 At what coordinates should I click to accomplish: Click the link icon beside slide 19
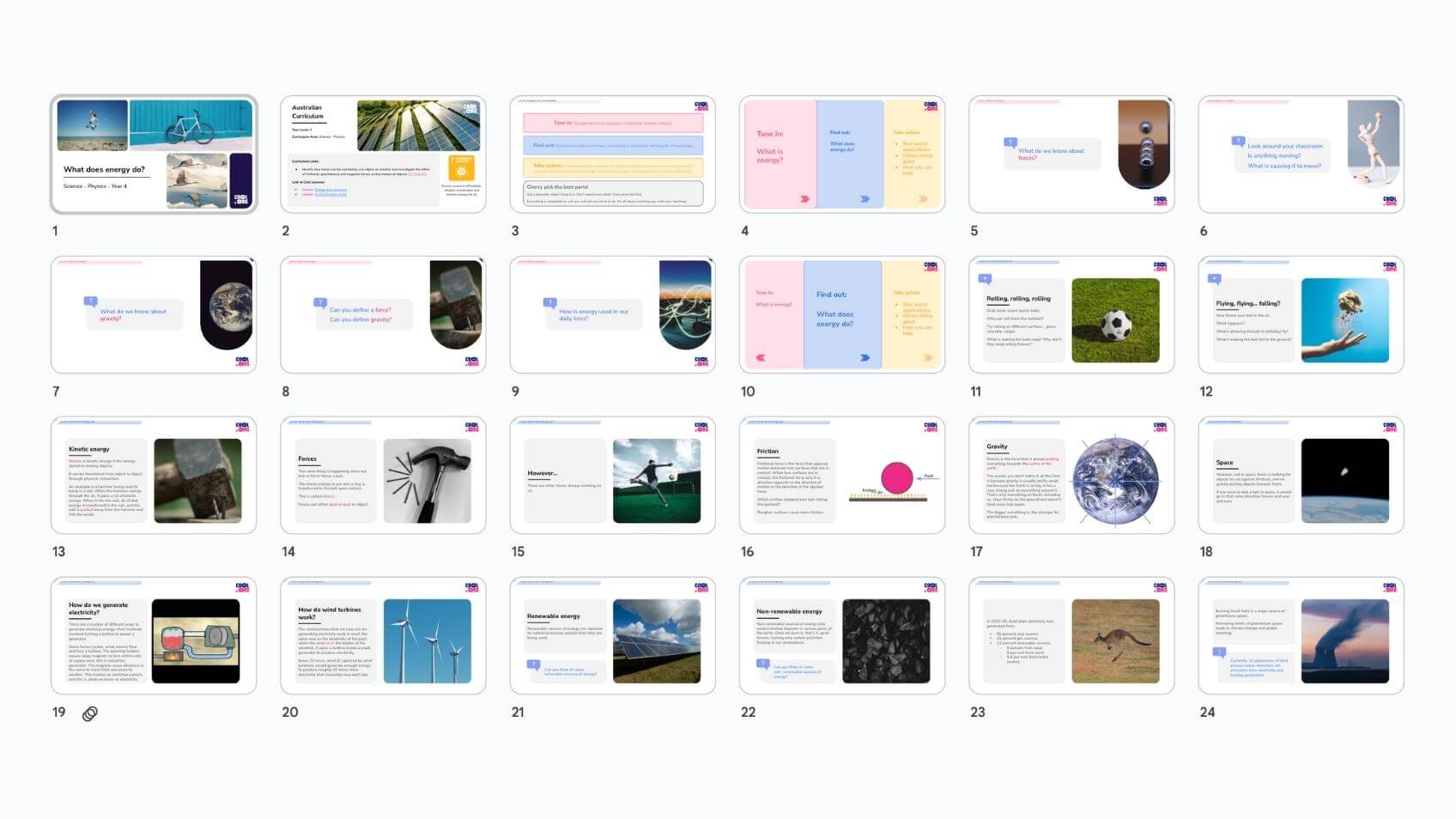(90, 713)
